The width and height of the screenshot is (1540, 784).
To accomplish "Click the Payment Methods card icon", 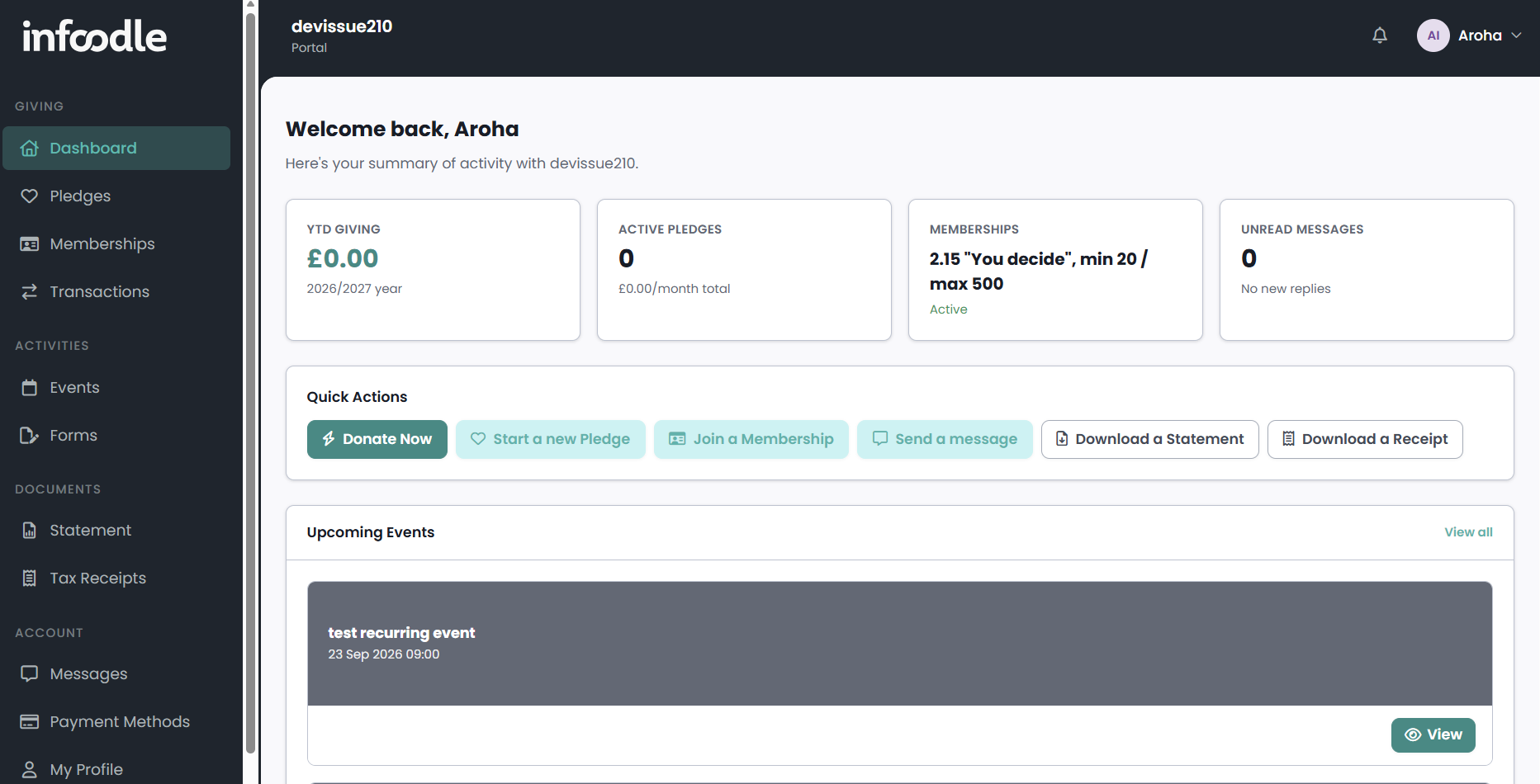I will 30,722.
